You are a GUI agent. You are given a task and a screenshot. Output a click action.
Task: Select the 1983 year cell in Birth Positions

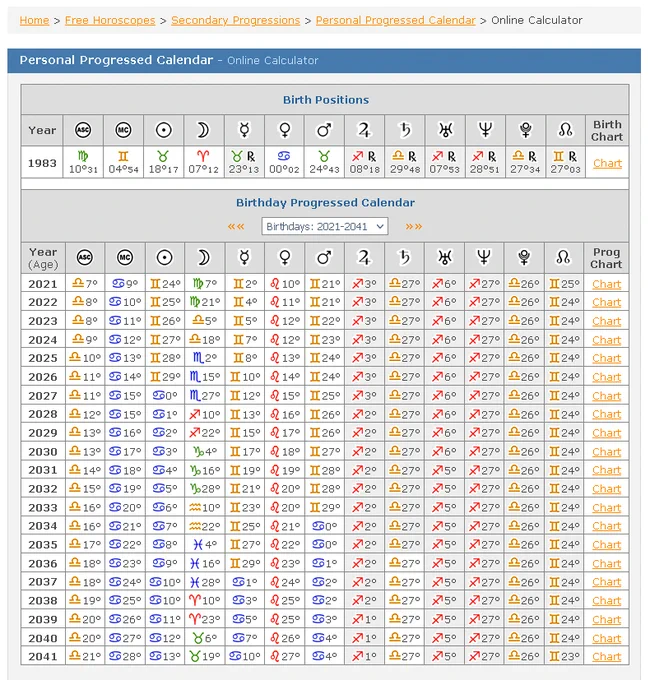[42, 162]
